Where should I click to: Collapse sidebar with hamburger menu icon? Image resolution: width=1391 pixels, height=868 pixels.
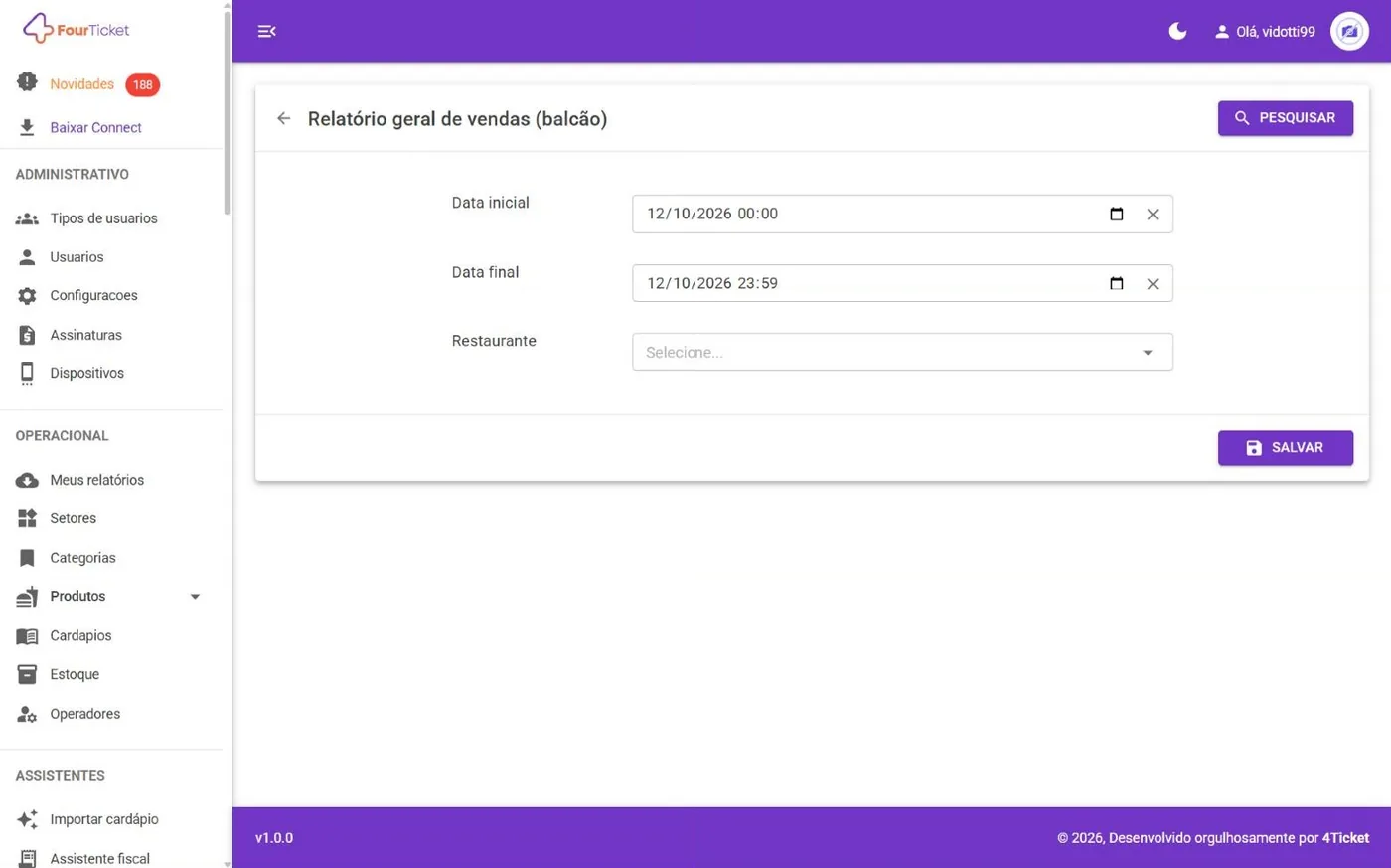click(266, 31)
